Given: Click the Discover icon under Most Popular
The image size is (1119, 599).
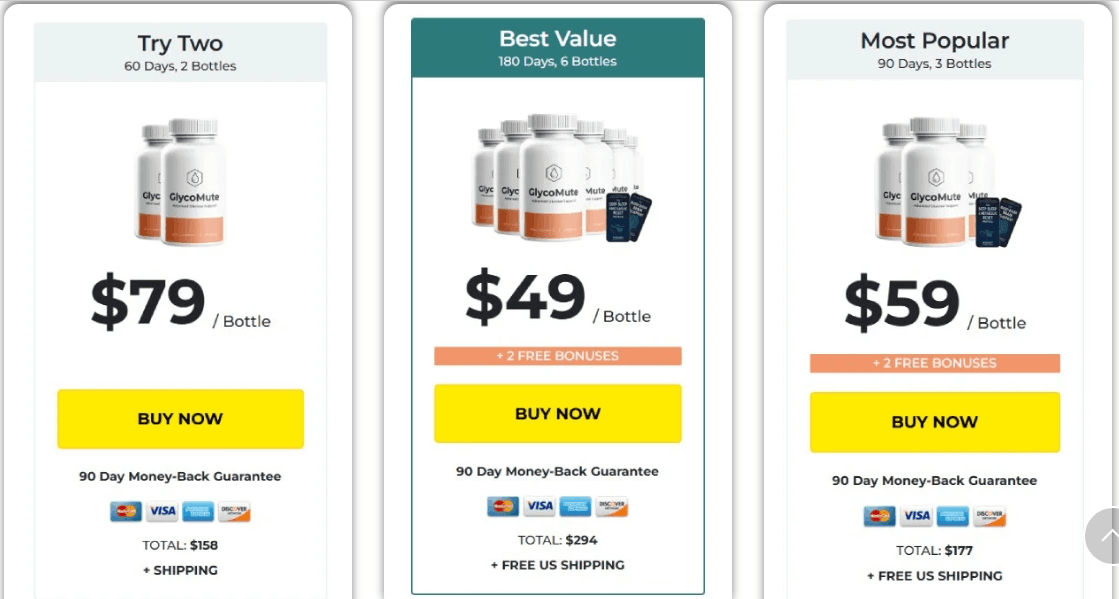Looking at the screenshot, I should tap(988, 517).
